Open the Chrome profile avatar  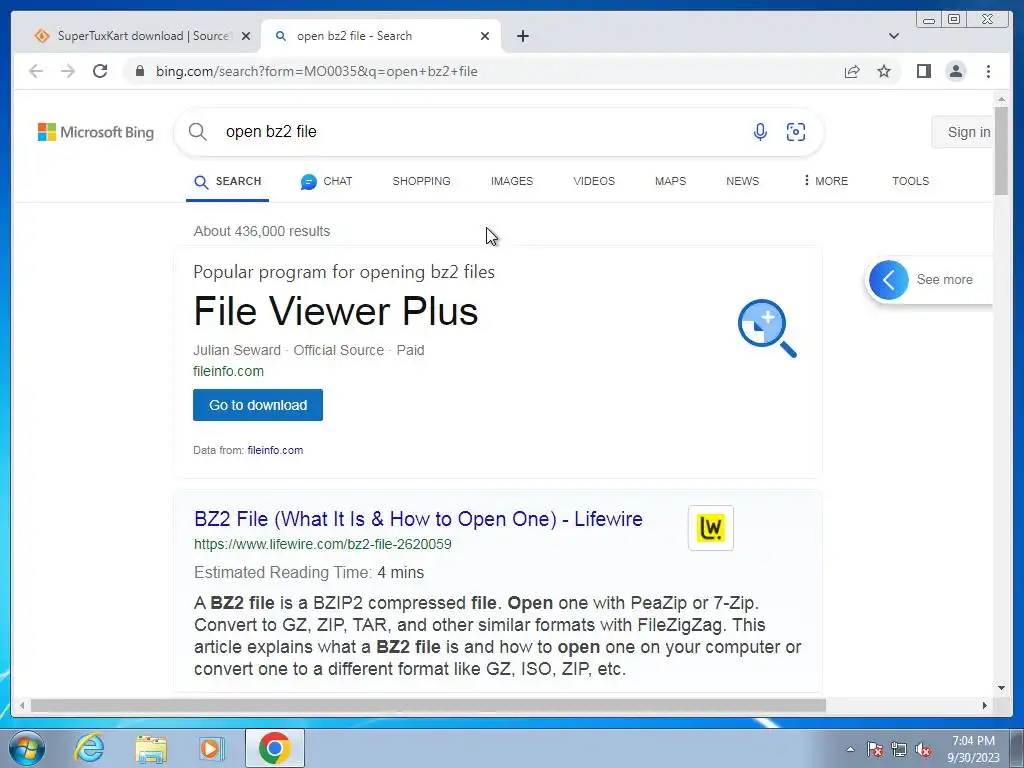tap(955, 71)
